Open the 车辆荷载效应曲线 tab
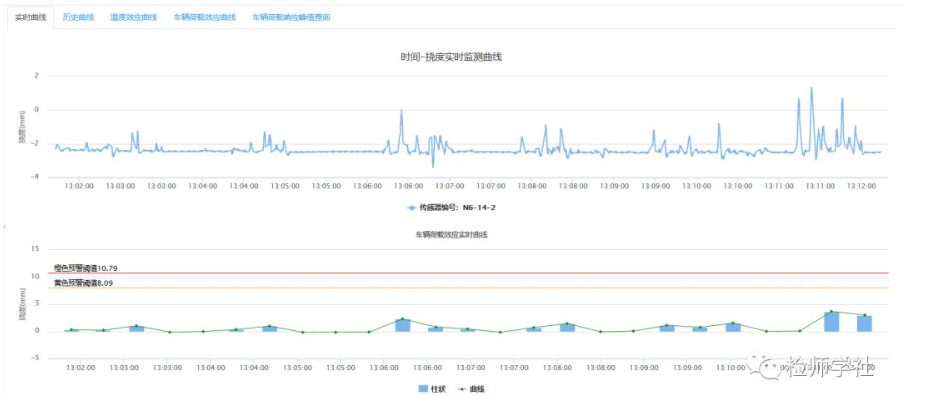The height and width of the screenshot is (396, 941). click(205, 17)
